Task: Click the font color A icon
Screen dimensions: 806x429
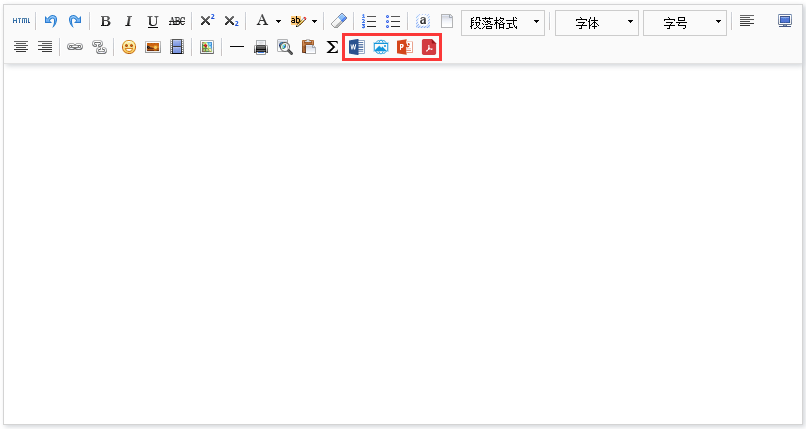Action: [x=262, y=21]
